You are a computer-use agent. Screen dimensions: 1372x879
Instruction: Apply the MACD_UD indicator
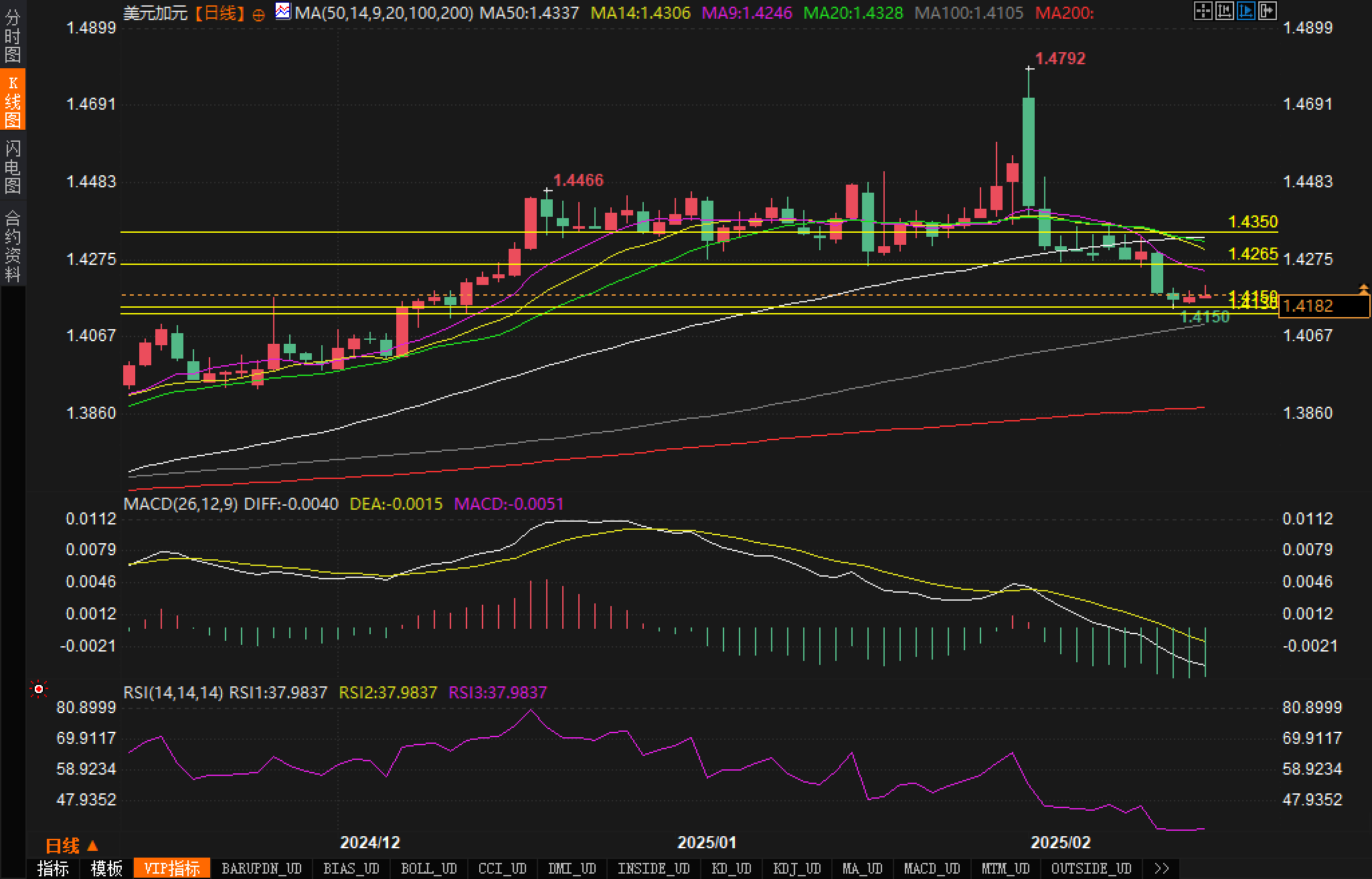tap(932, 868)
